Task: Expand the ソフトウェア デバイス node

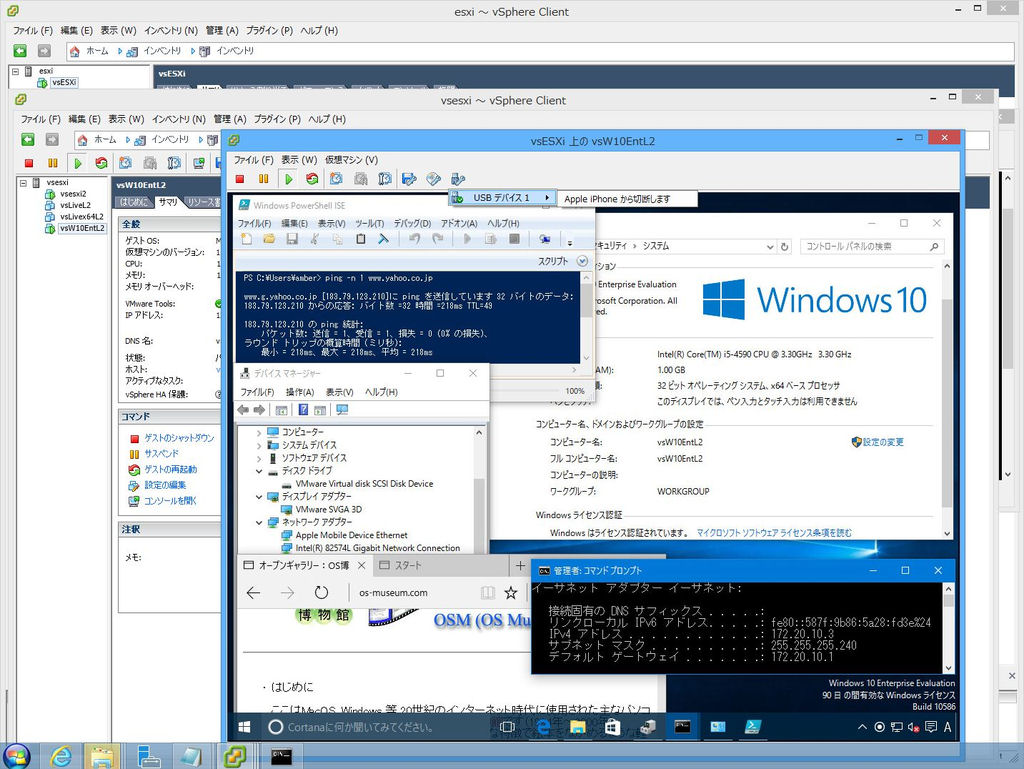Action: 259,458
